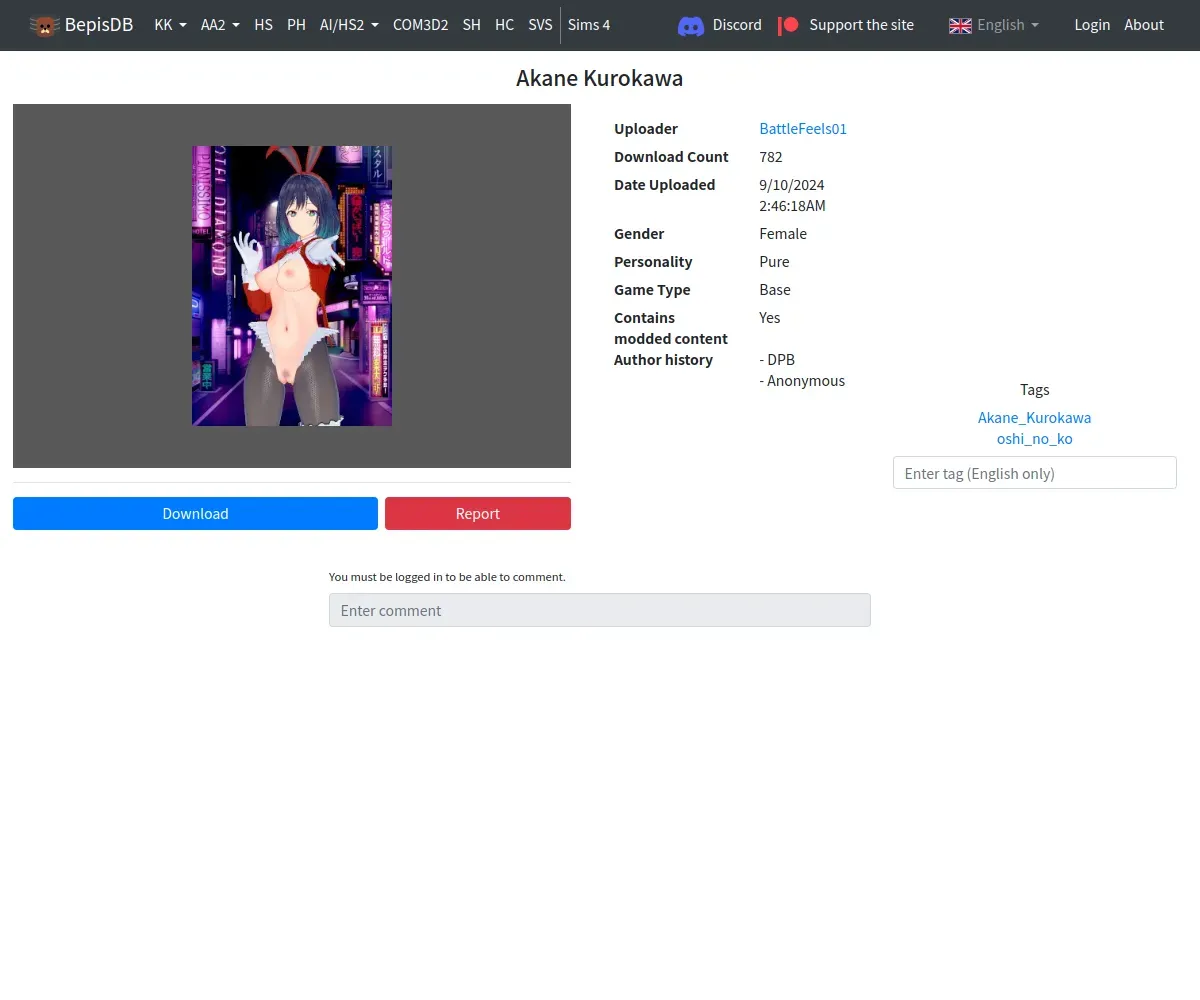The image size is (1200, 1000).
Task: Open the SVS nav item
Action: pos(540,25)
